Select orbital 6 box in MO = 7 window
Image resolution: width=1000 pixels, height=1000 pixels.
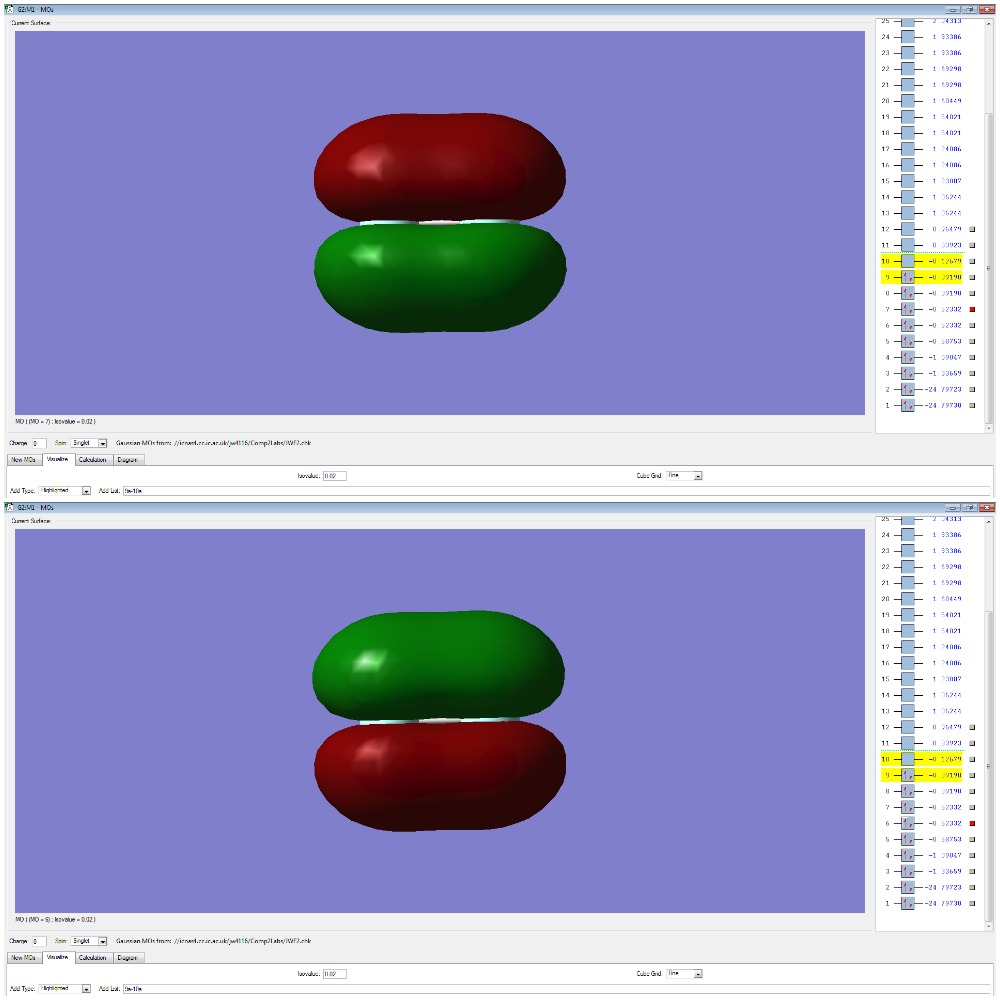[x=907, y=325]
